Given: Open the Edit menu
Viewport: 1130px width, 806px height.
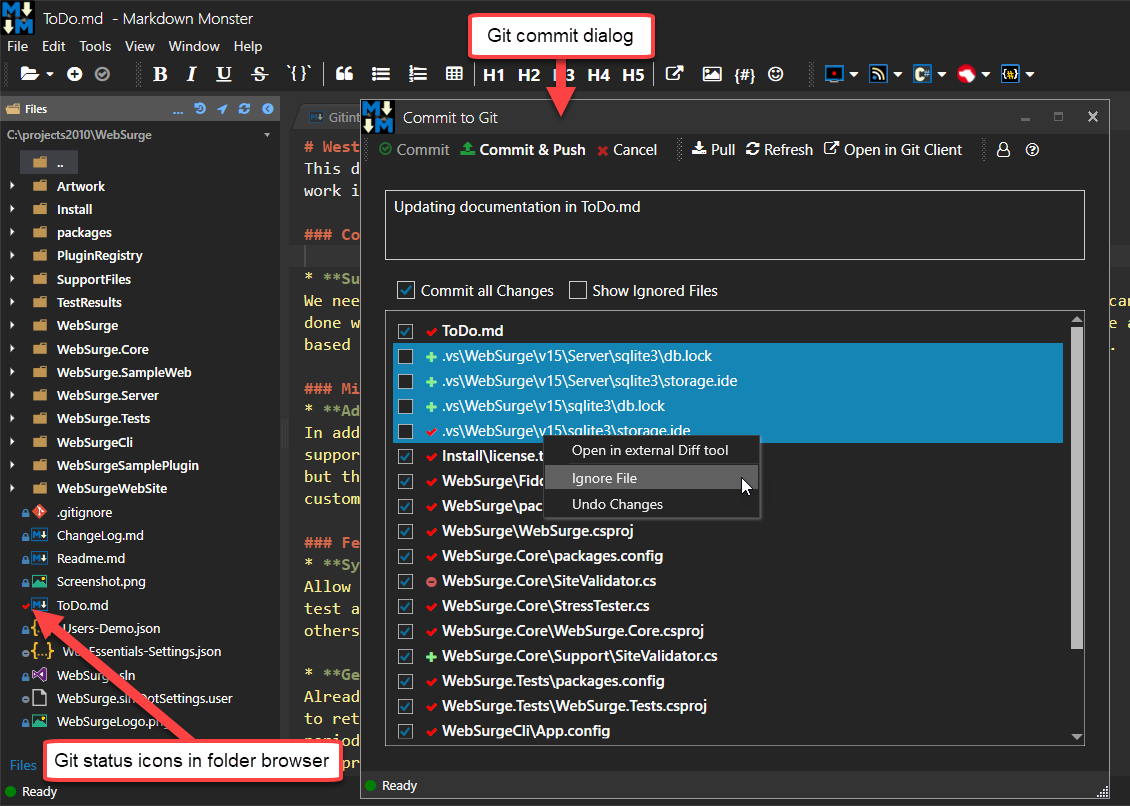Looking at the screenshot, I should point(53,46).
